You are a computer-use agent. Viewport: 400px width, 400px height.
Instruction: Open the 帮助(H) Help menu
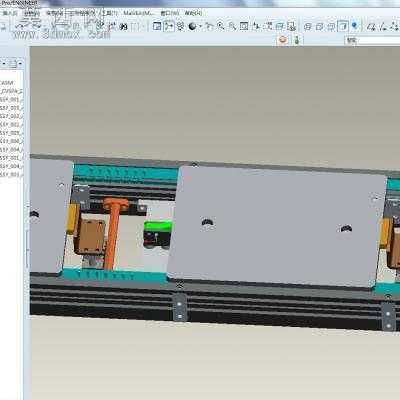click(193, 13)
